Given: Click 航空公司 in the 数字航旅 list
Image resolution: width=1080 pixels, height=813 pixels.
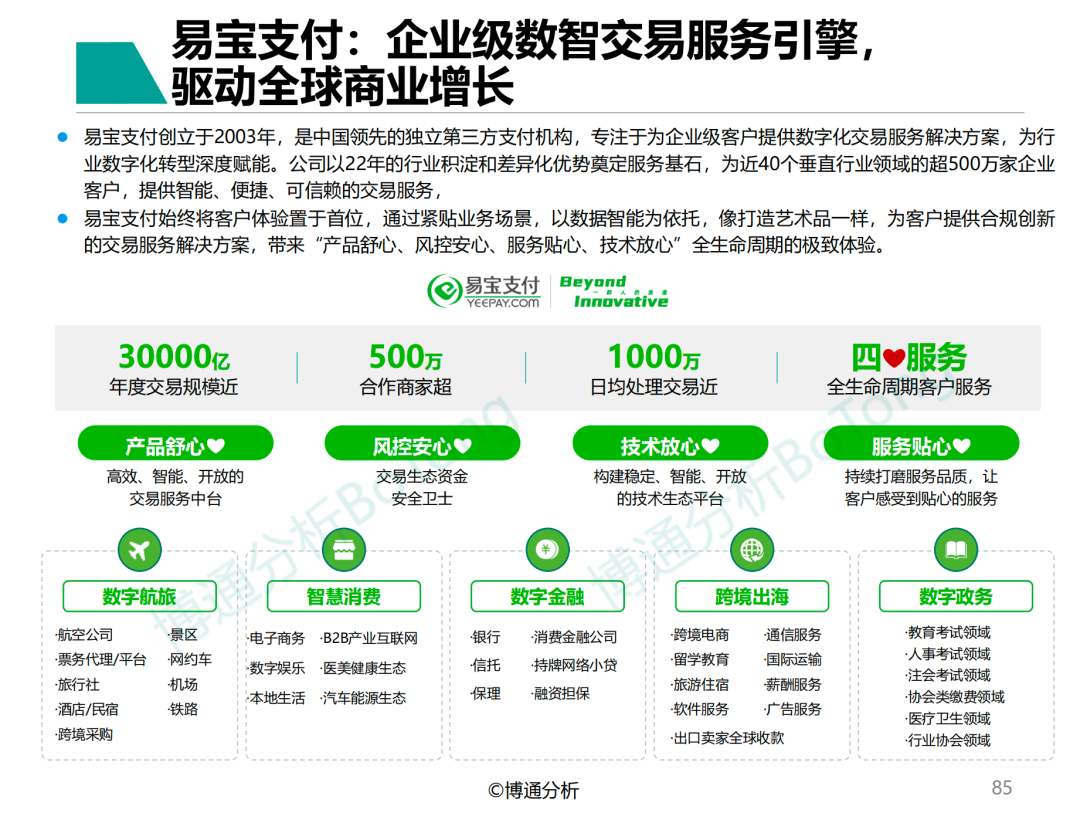Looking at the screenshot, I should point(85,635).
